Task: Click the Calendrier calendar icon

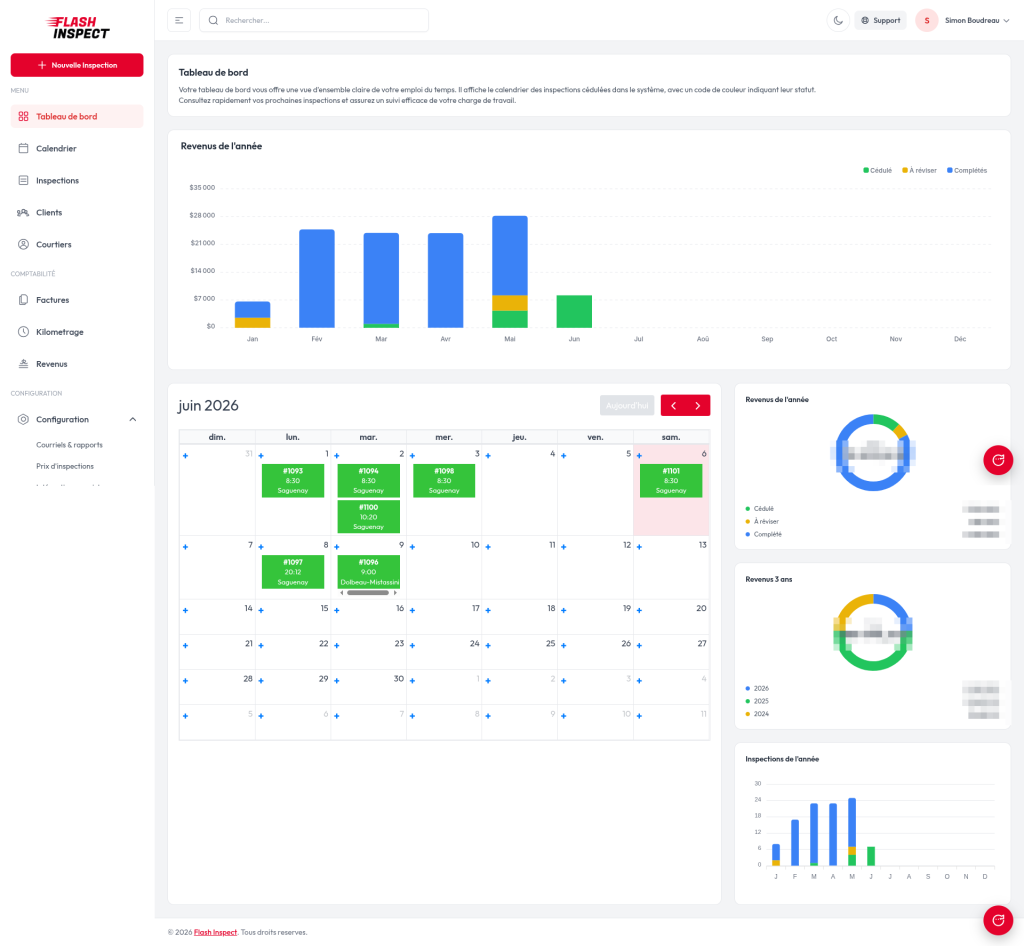Action: tap(24, 148)
